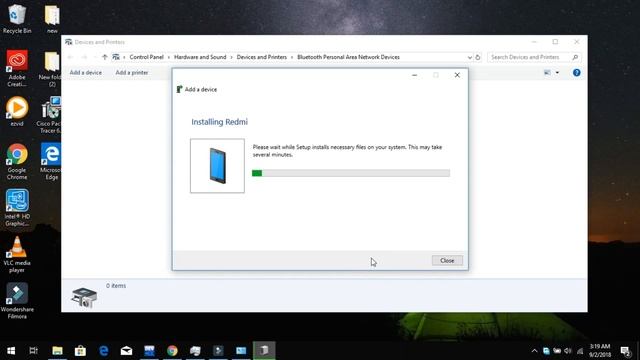Screen dimensions: 640x360
Task: Open File Explorer from taskbar
Action: point(57,351)
